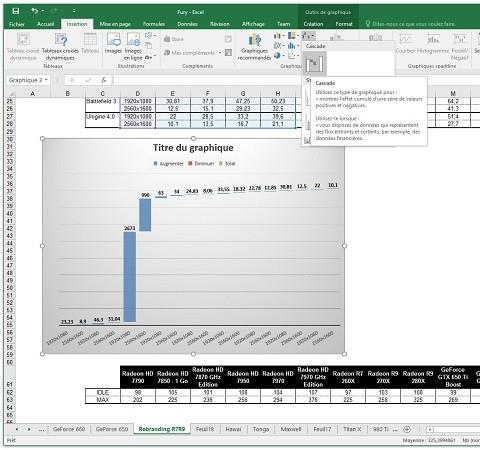Open the scatter chart insert dropdown
This screenshot has height=450, width=480.
click(x=294, y=55)
